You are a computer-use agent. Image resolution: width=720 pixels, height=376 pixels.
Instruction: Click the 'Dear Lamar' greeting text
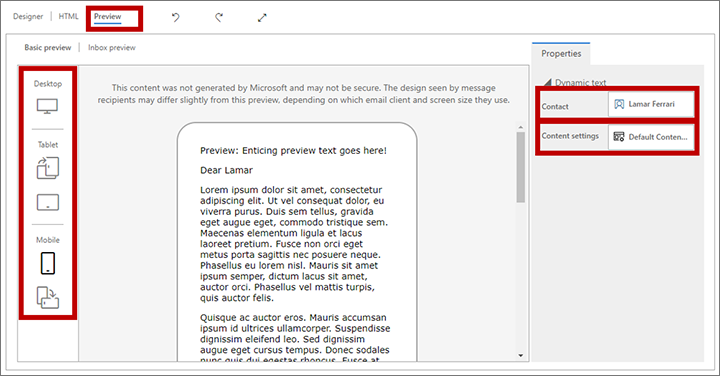(x=226, y=170)
